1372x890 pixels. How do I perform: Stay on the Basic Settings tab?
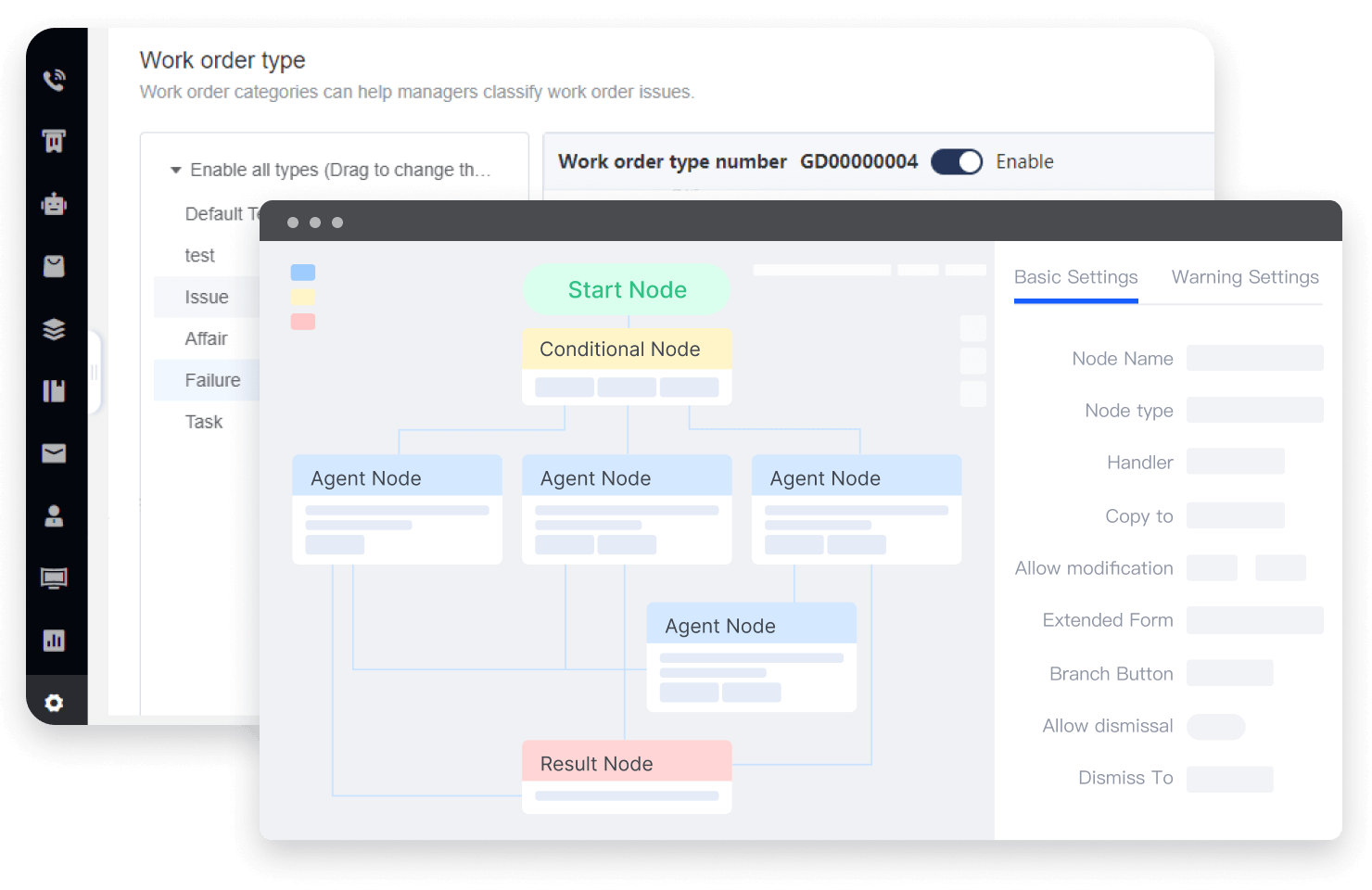point(1075,276)
